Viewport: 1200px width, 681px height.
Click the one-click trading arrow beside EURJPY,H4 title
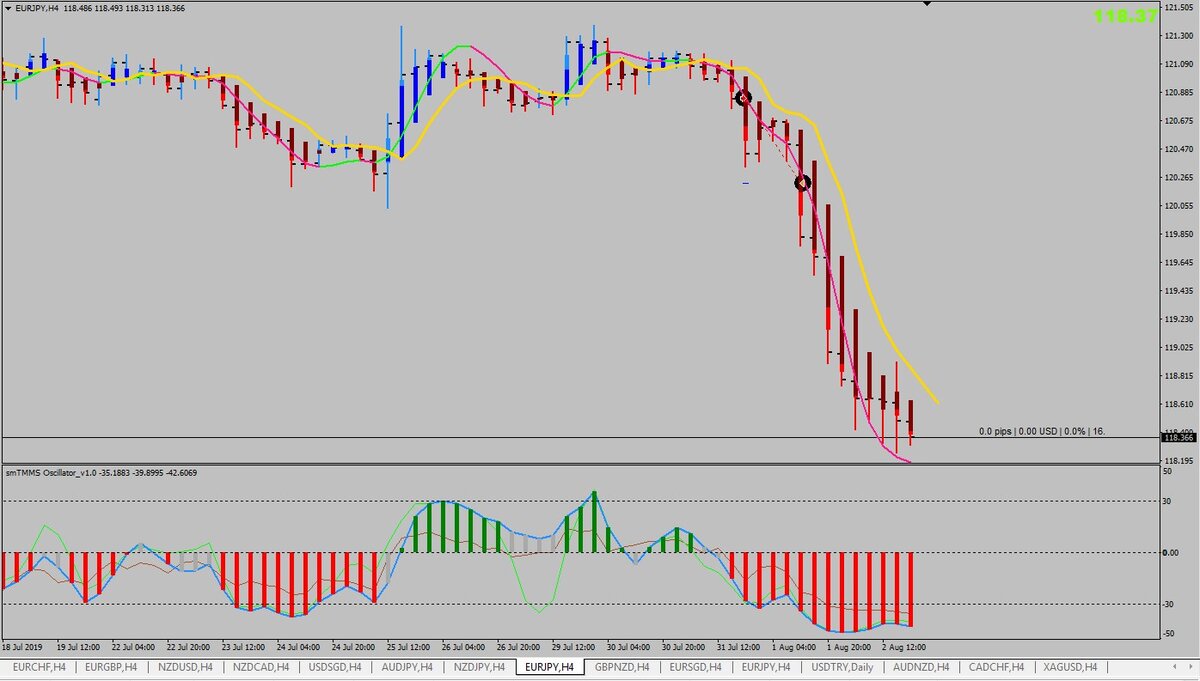pos(7,8)
